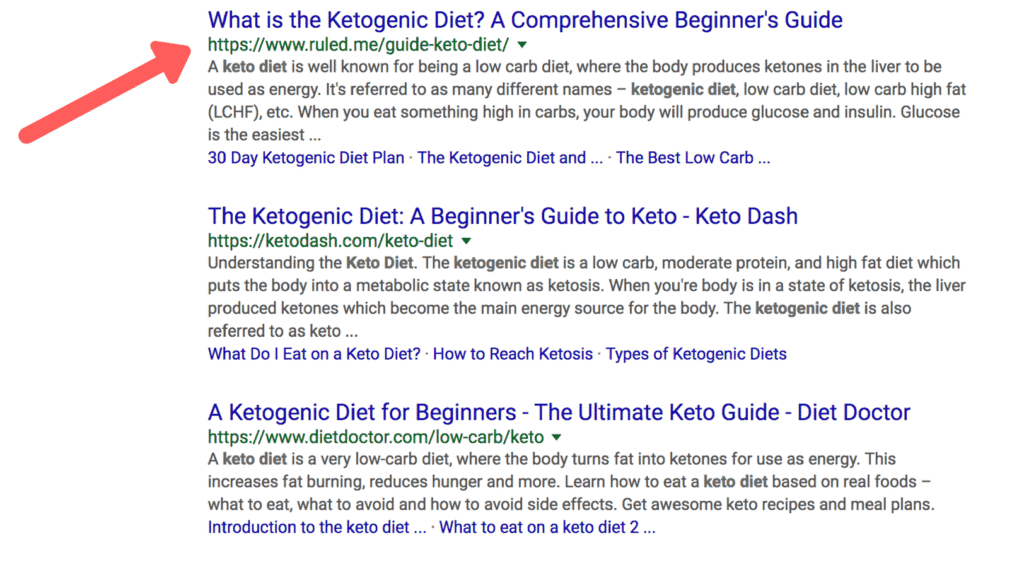1024x574 pixels.
Task: Go to "What Do I Eat on a Keto Diet?"
Action: pyautogui.click(x=314, y=354)
